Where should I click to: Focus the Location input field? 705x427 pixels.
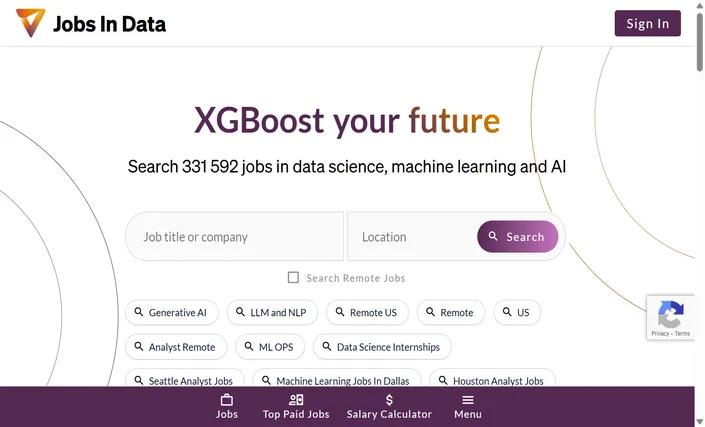point(413,236)
